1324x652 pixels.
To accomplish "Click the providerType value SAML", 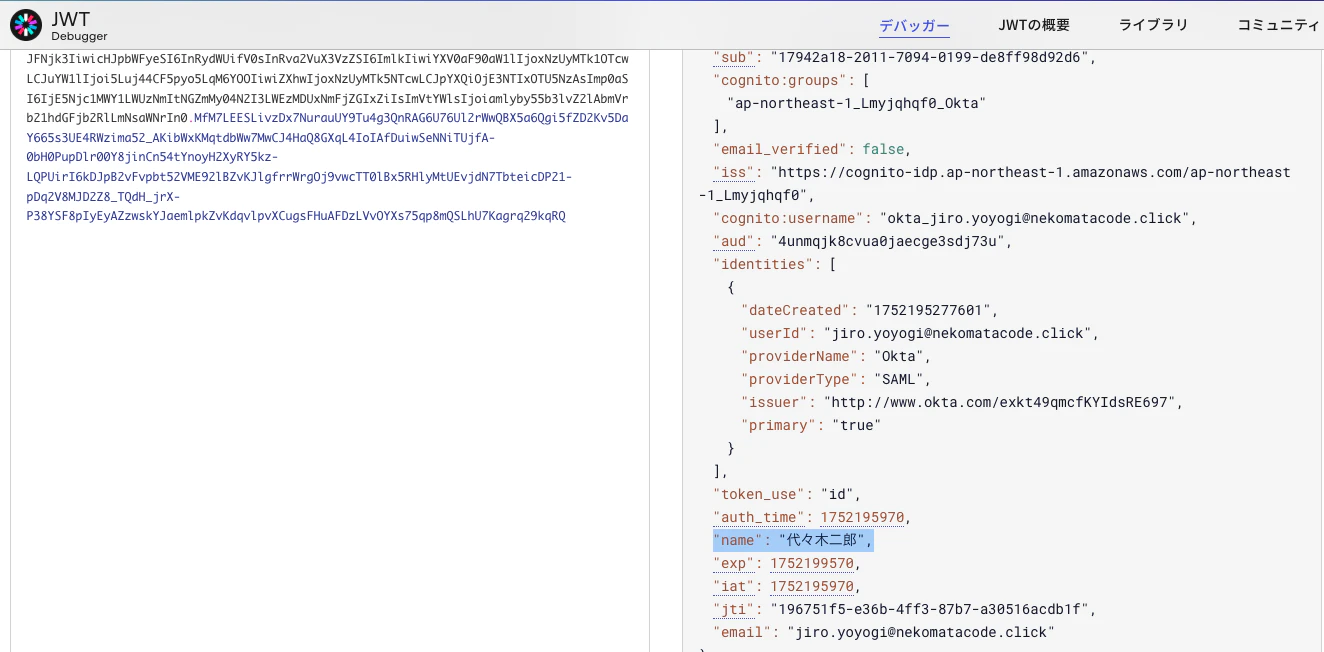I will 900,379.
